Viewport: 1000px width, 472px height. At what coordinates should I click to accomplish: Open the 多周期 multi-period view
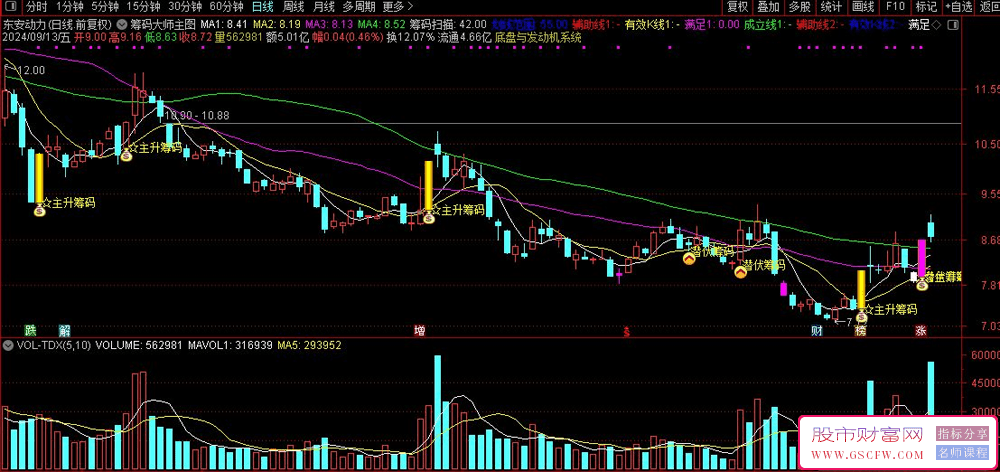pyautogui.click(x=360, y=7)
